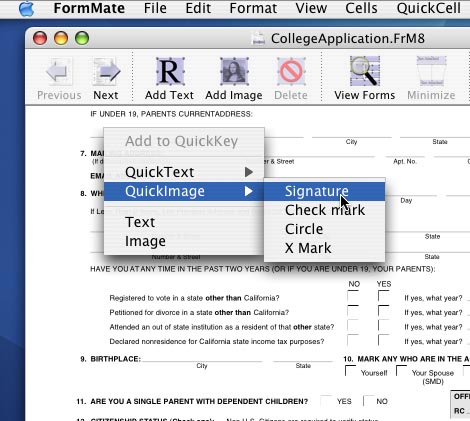Open the View menu
The height and width of the screenshot is (421, 470).
[x=311, y=8]
